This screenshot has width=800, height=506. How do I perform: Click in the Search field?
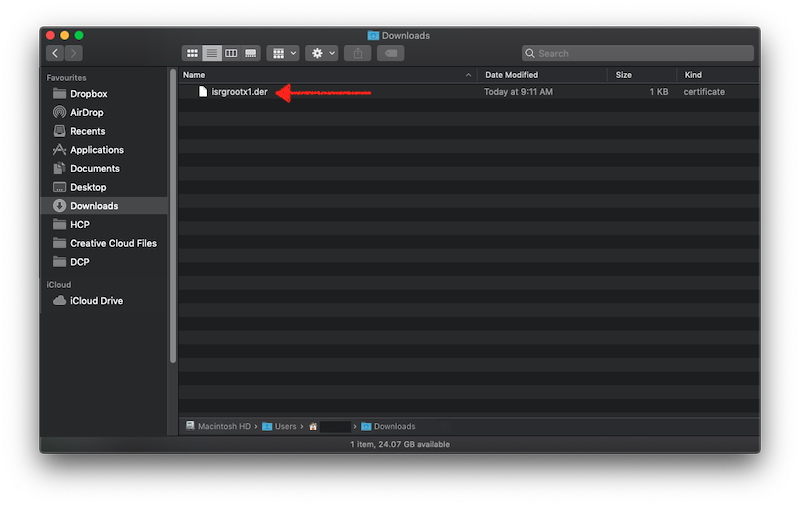coord(640,53)
